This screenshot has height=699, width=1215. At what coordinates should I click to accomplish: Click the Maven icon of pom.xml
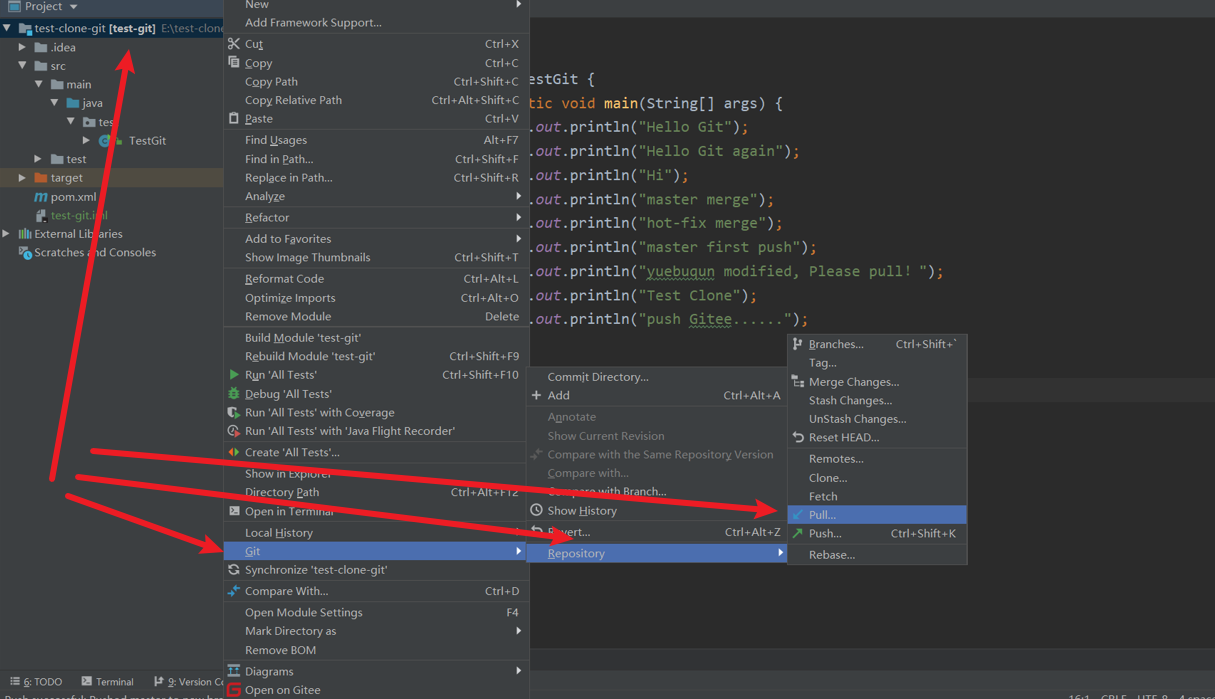[x=40, y=197]
